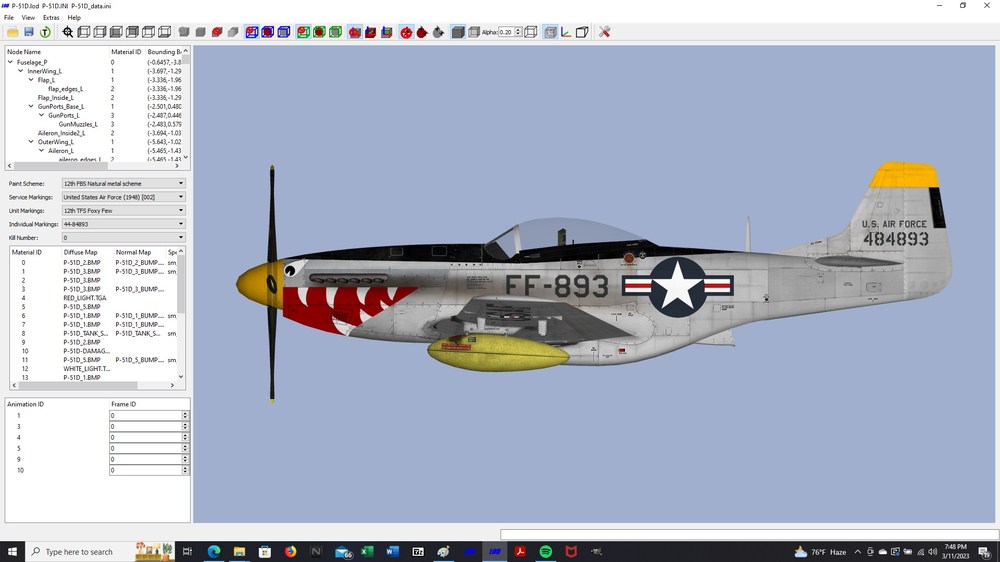1000x562 pixels.
Task: Open Windows Start menu
Action: point(12,552)
